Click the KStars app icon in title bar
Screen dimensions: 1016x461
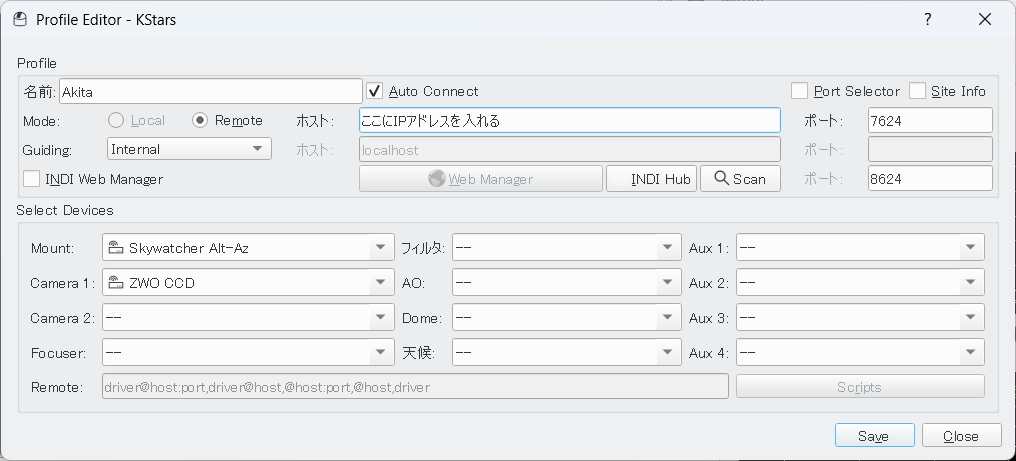tap(19, 19)
